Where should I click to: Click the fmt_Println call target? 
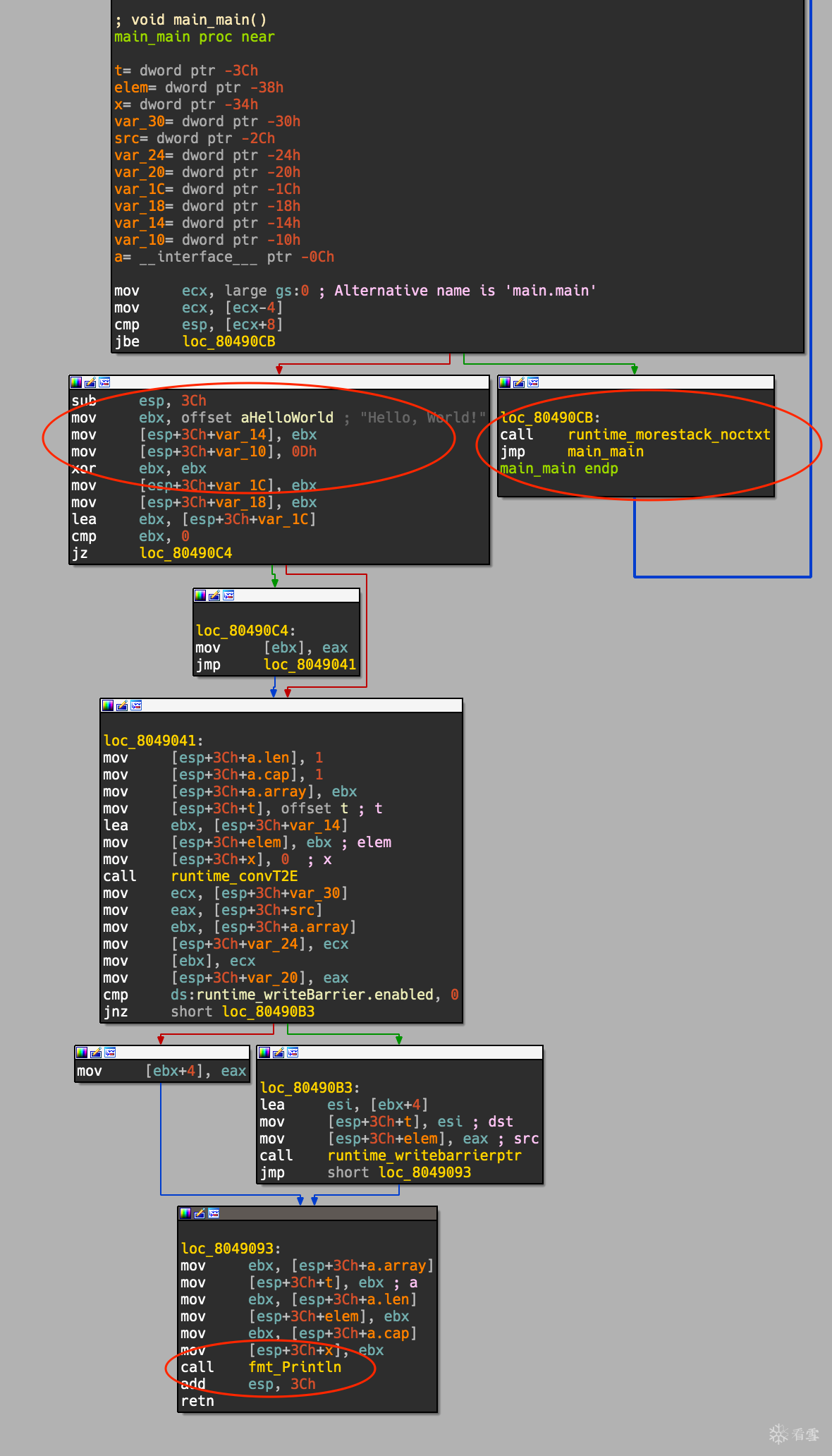(295, 1367)
